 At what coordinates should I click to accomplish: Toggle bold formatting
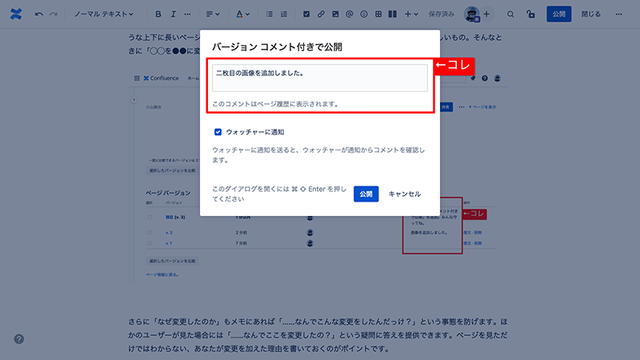click(x=158, y=14)
